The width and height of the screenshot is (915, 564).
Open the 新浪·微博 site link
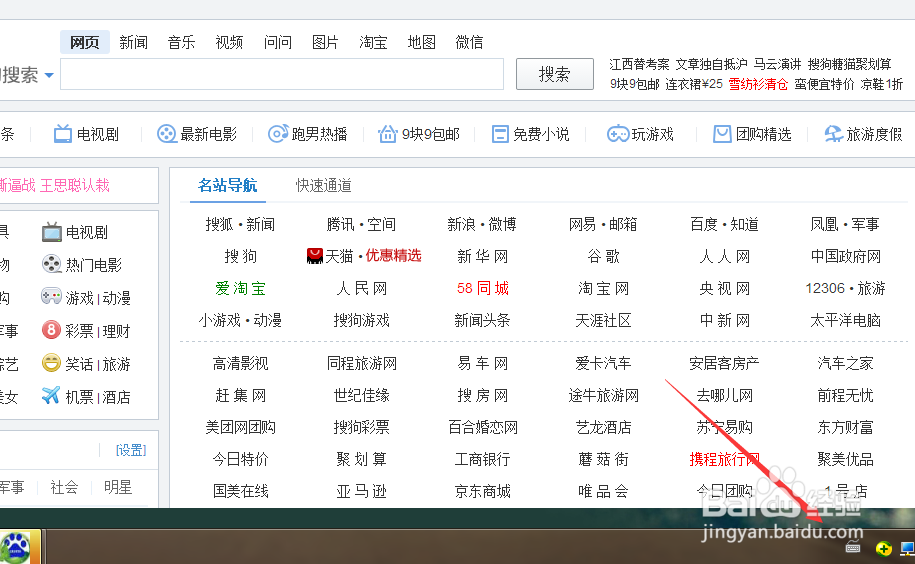tap(482, 225)
